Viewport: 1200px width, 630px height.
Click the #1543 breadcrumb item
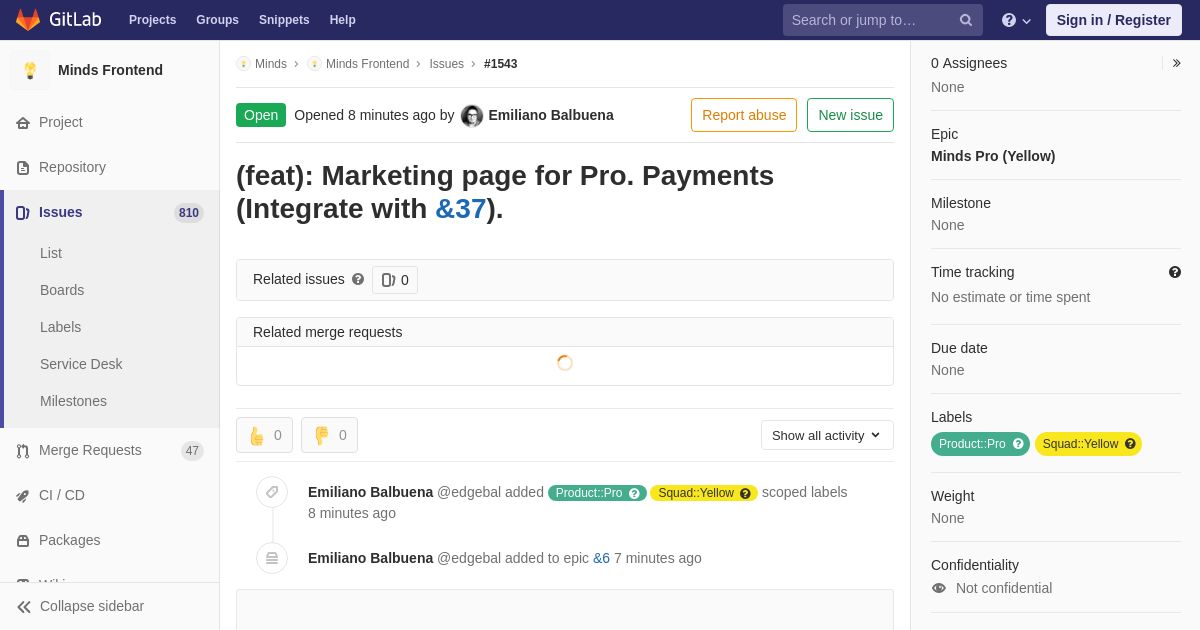tap(501, 64)
